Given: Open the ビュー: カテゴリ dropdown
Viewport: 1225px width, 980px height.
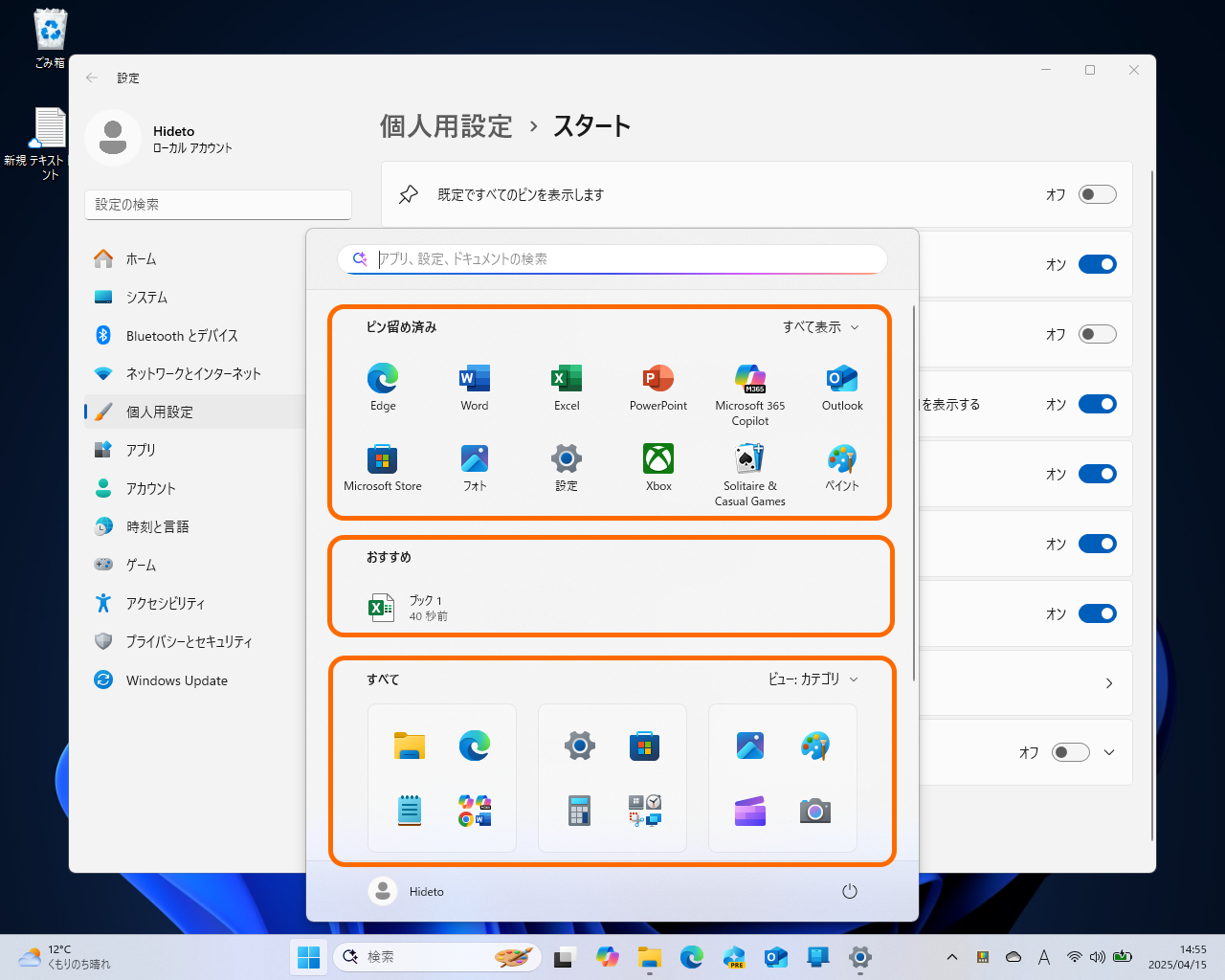Looking at the screenshot, I should pyautogui.click(x=813, y=679).
